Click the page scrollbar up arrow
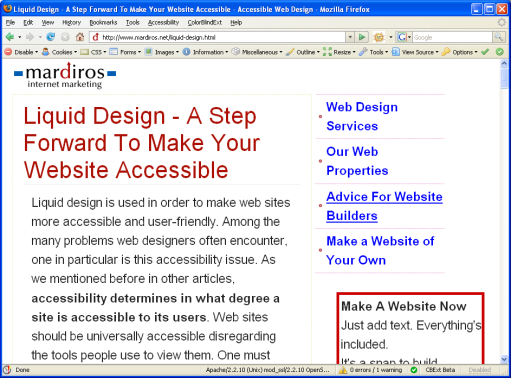The image size is (511, 378). click(x=504, y=63)
